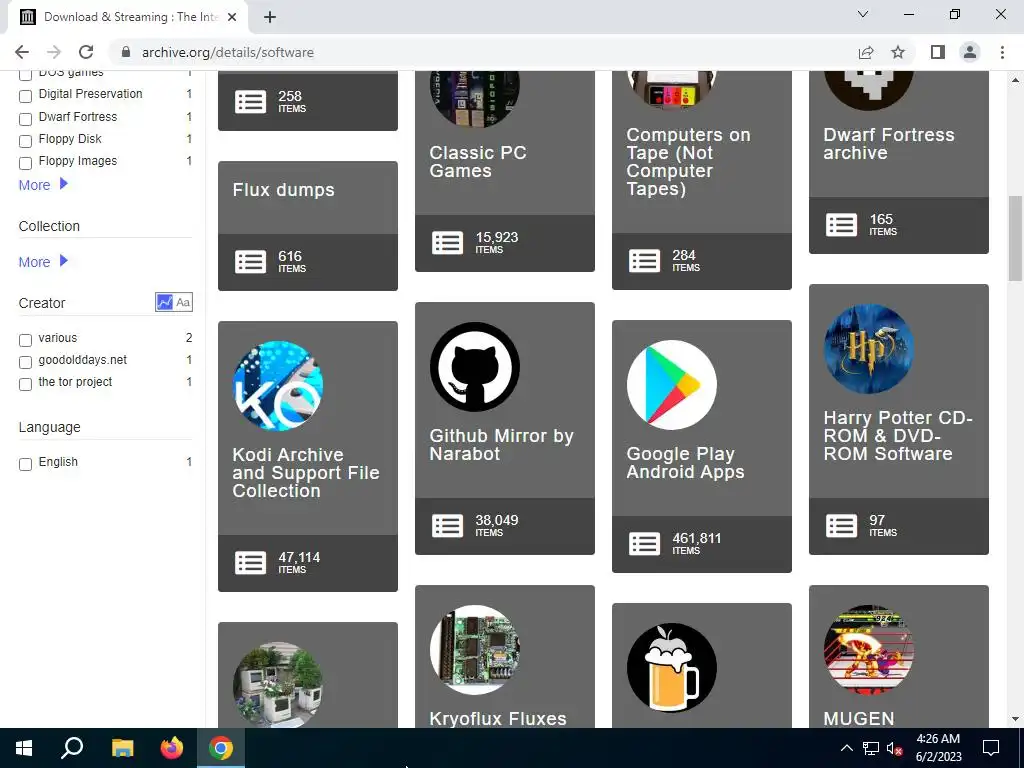
Task: Click list icon beside 15,923 items
Action: 447,243
